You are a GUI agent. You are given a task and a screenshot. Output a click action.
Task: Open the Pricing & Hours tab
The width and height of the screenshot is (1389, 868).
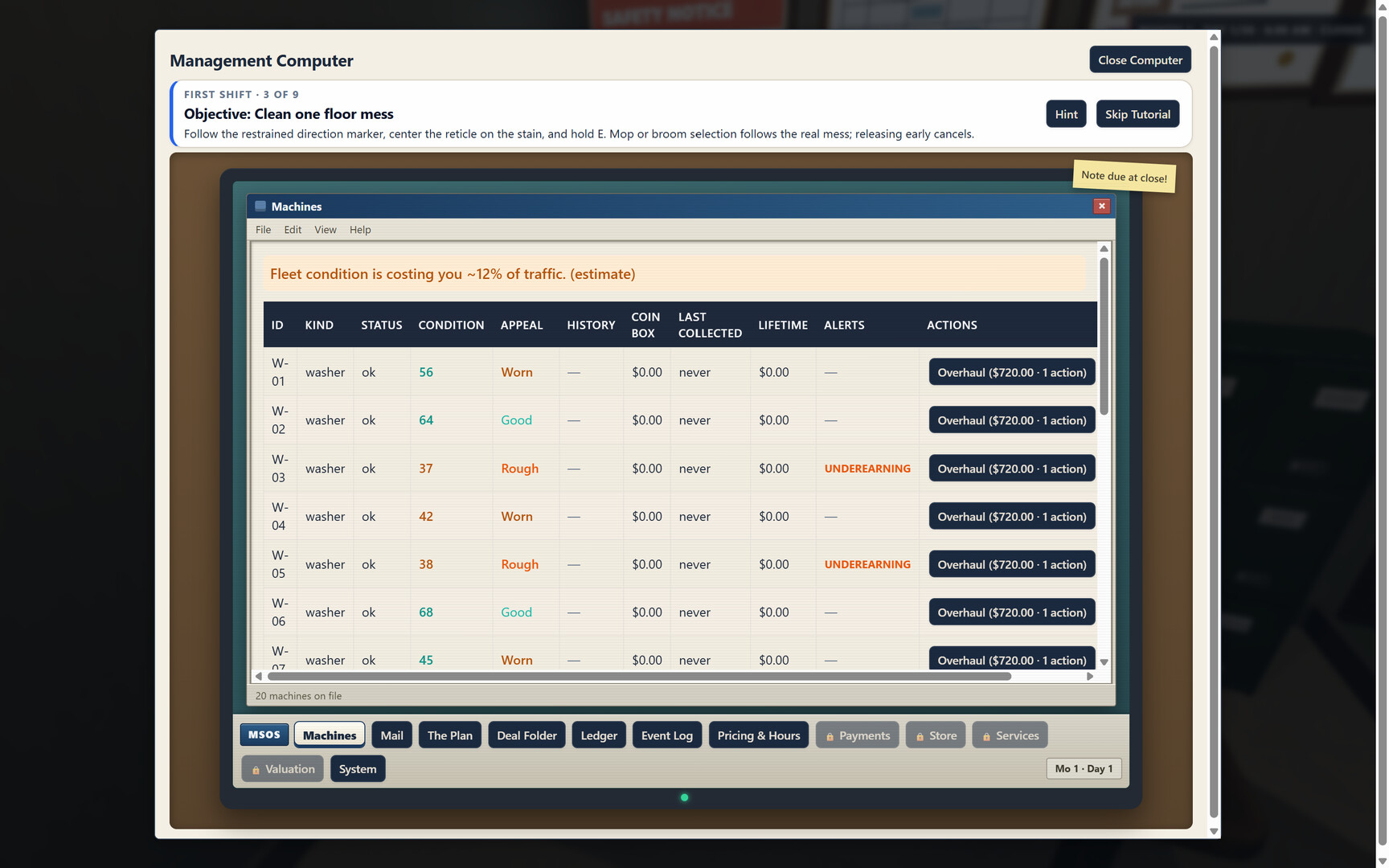click(x=759, y=735)
